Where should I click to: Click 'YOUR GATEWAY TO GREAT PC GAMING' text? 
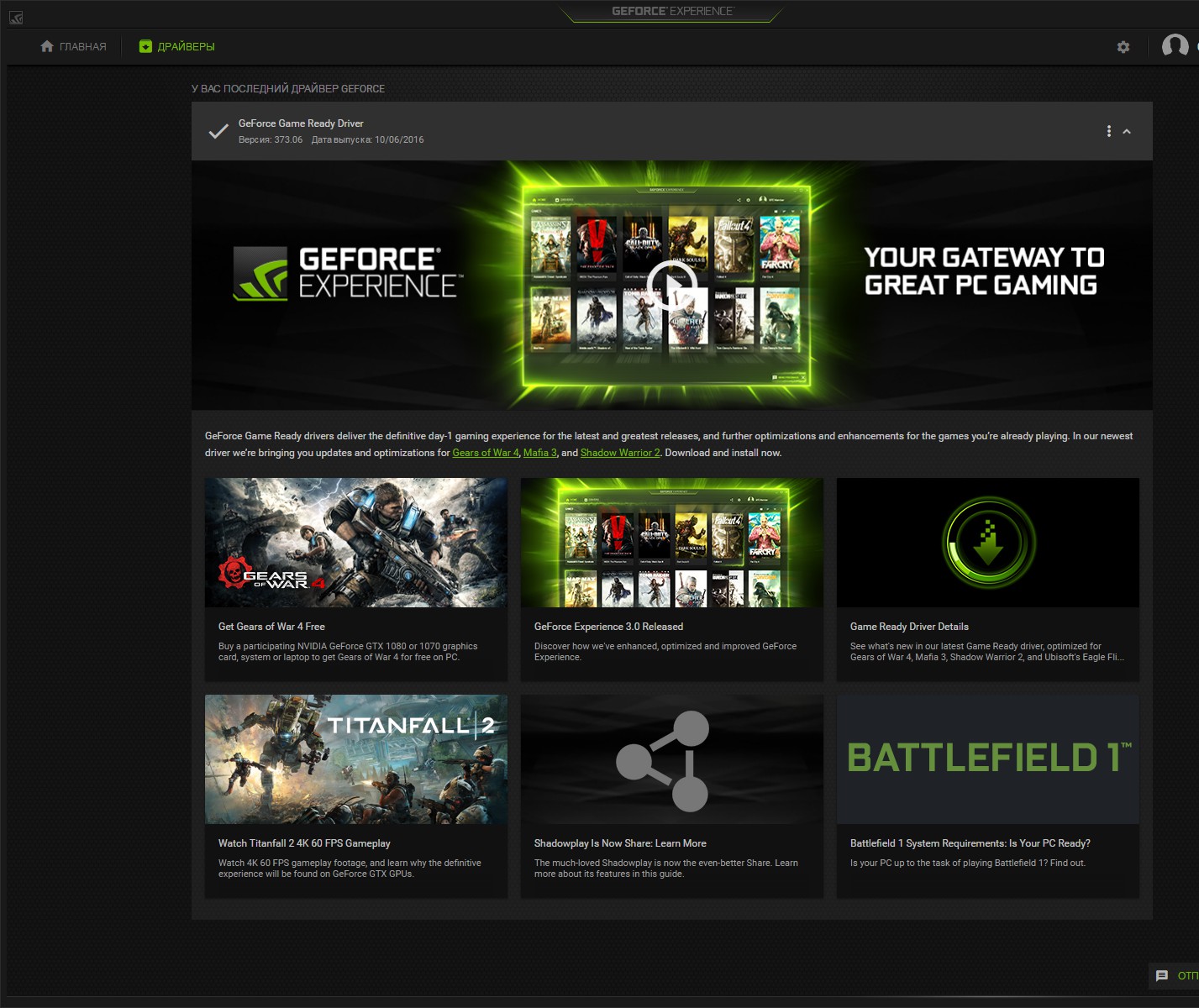984,270
